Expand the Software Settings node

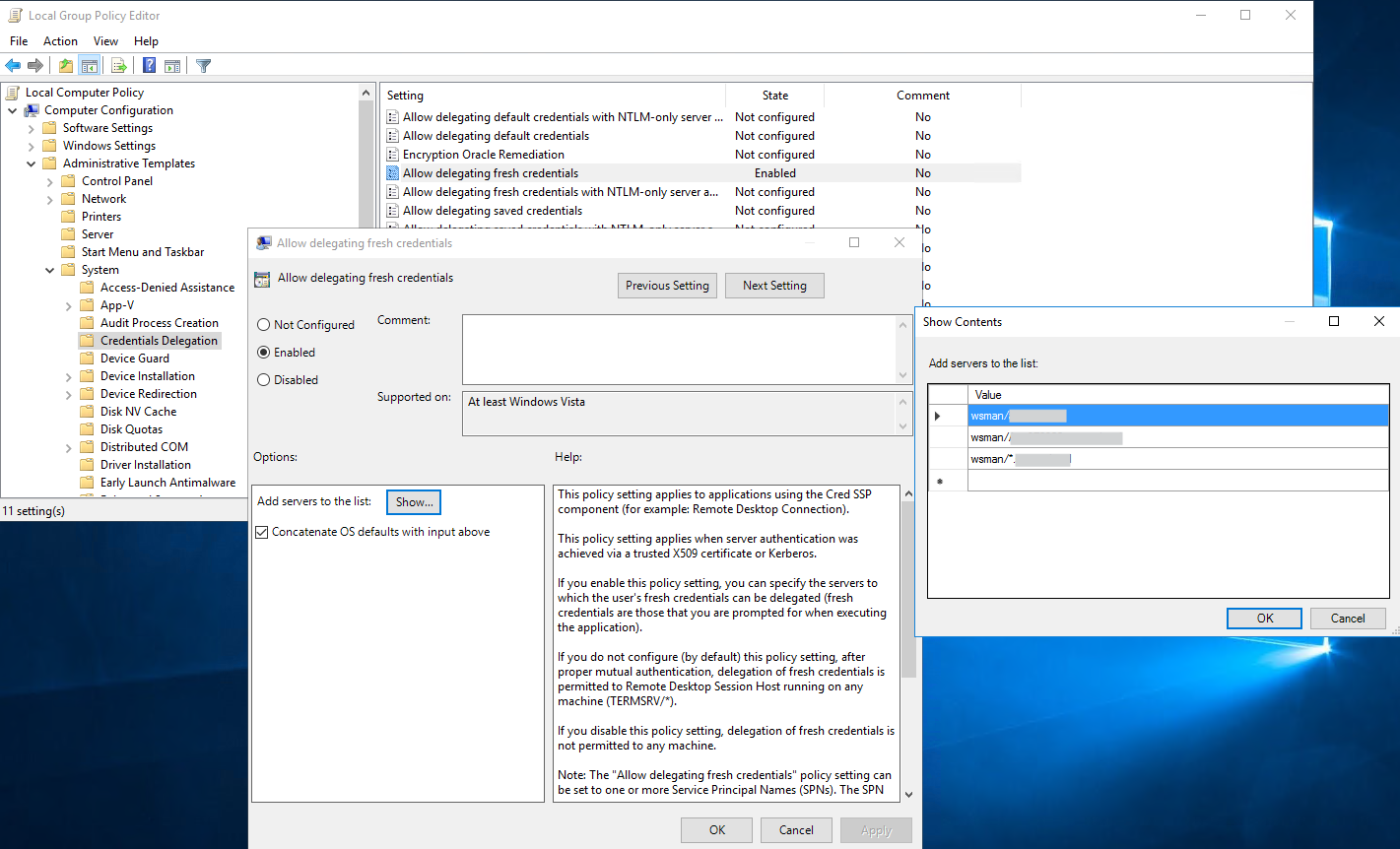[x=32, y=128]
